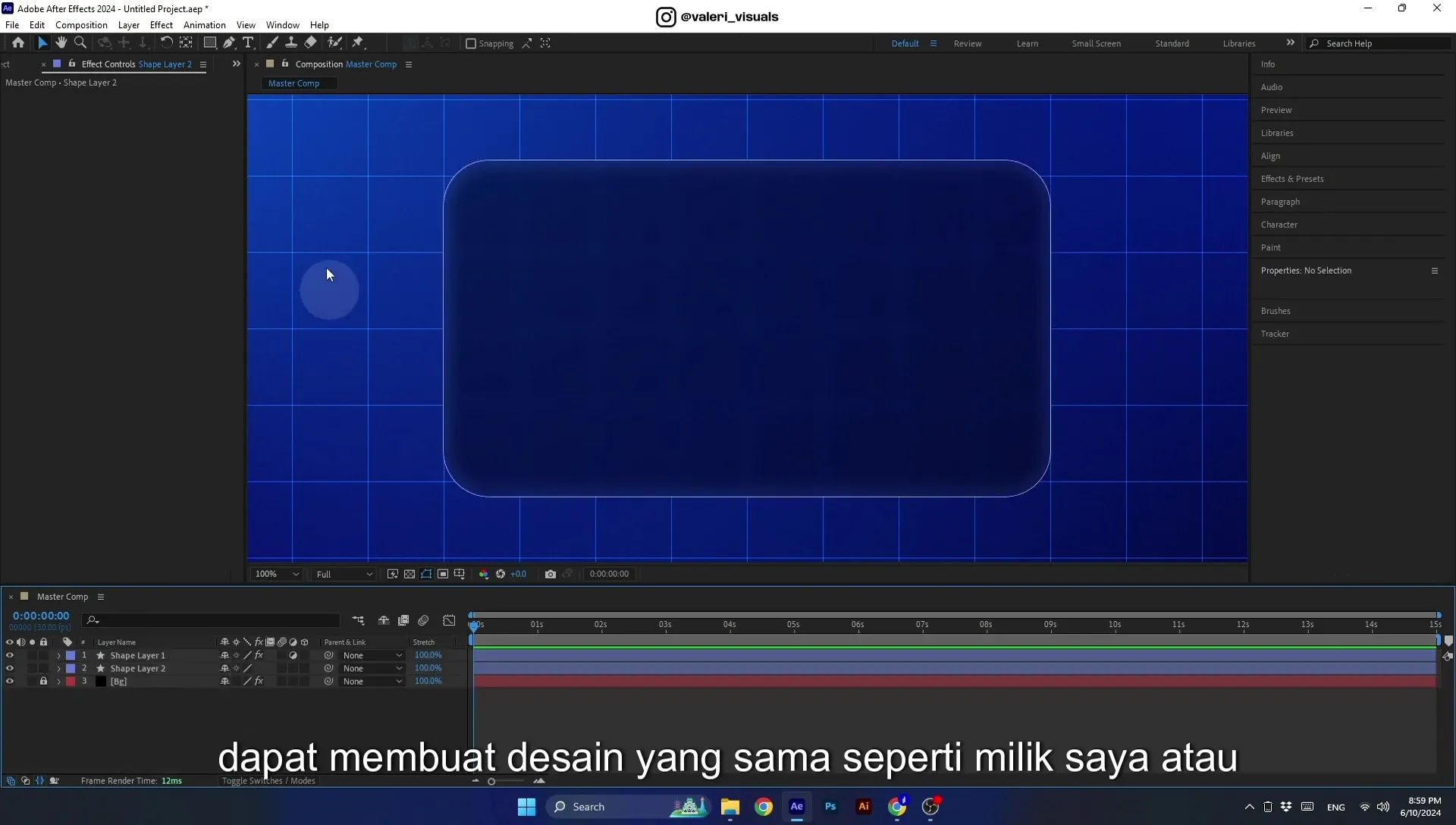Screen dimensions: 1456x825
Task: Click Toggle Switches / Modes button
Action: [268, 781]
